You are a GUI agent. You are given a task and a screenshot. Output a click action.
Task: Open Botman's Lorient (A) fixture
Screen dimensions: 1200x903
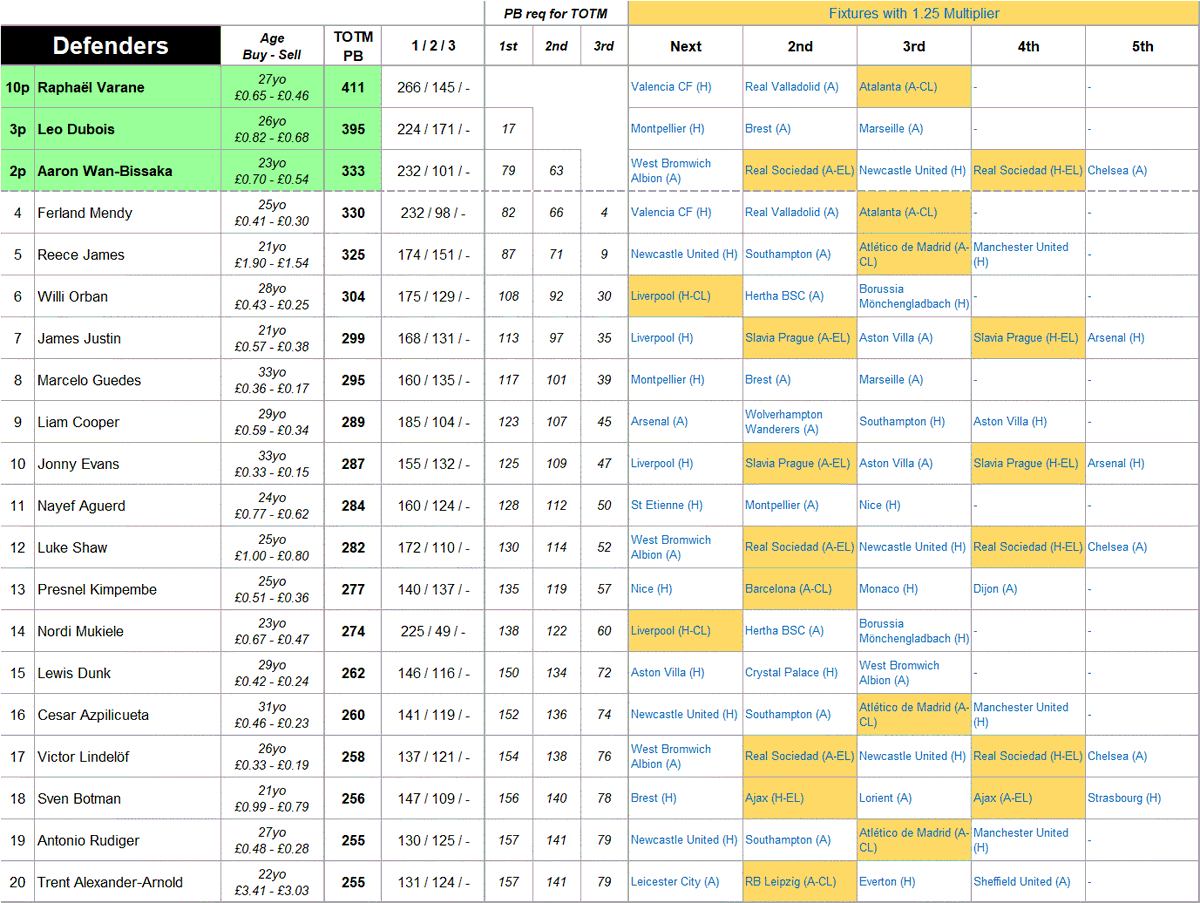[x=885, y=799]
